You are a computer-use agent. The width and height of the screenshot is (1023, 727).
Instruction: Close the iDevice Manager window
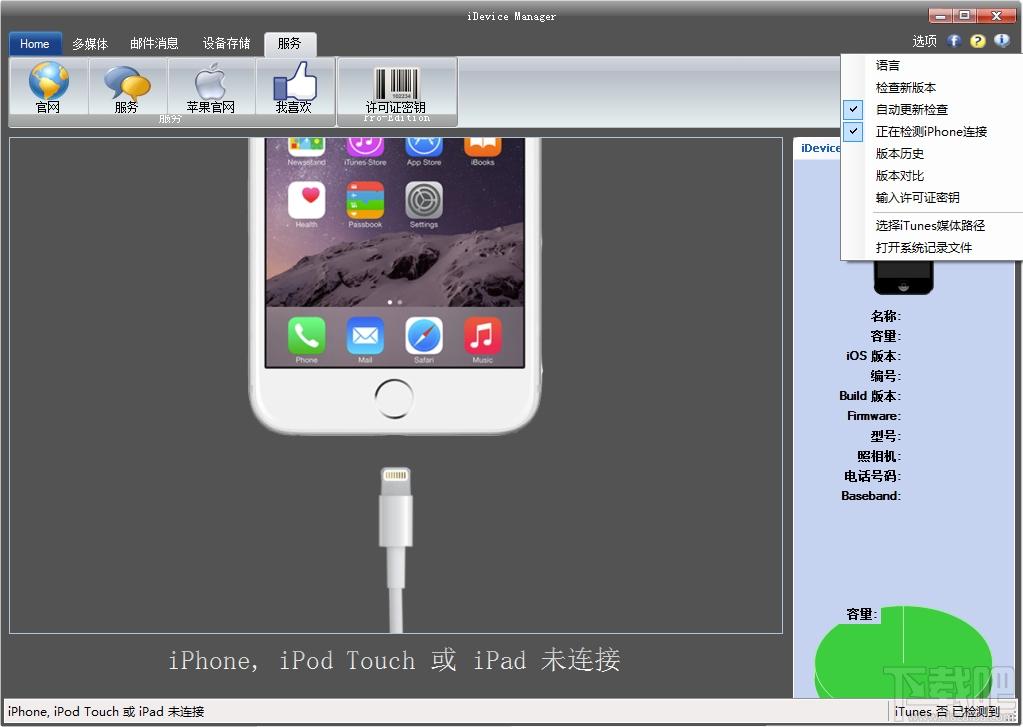click(x=996, y=16)
